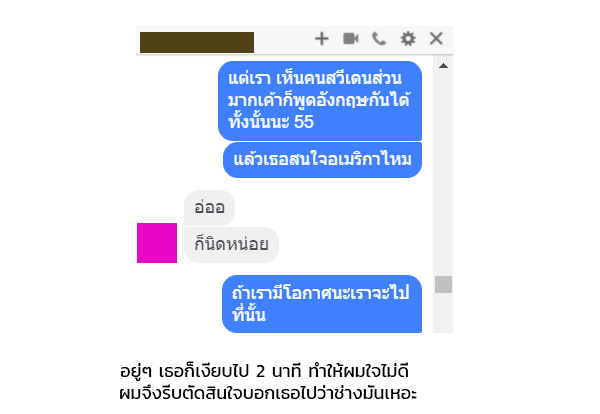This screenshot has width=600, height=414.
Task: Start a voice call with the phone icon
Action: point(379,39)
